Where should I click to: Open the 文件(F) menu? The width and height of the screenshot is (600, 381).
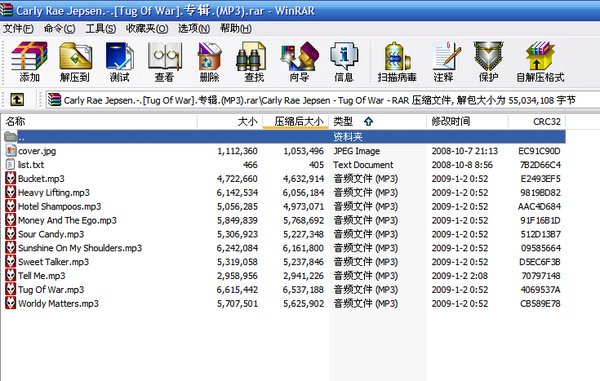tap(18, 28)
